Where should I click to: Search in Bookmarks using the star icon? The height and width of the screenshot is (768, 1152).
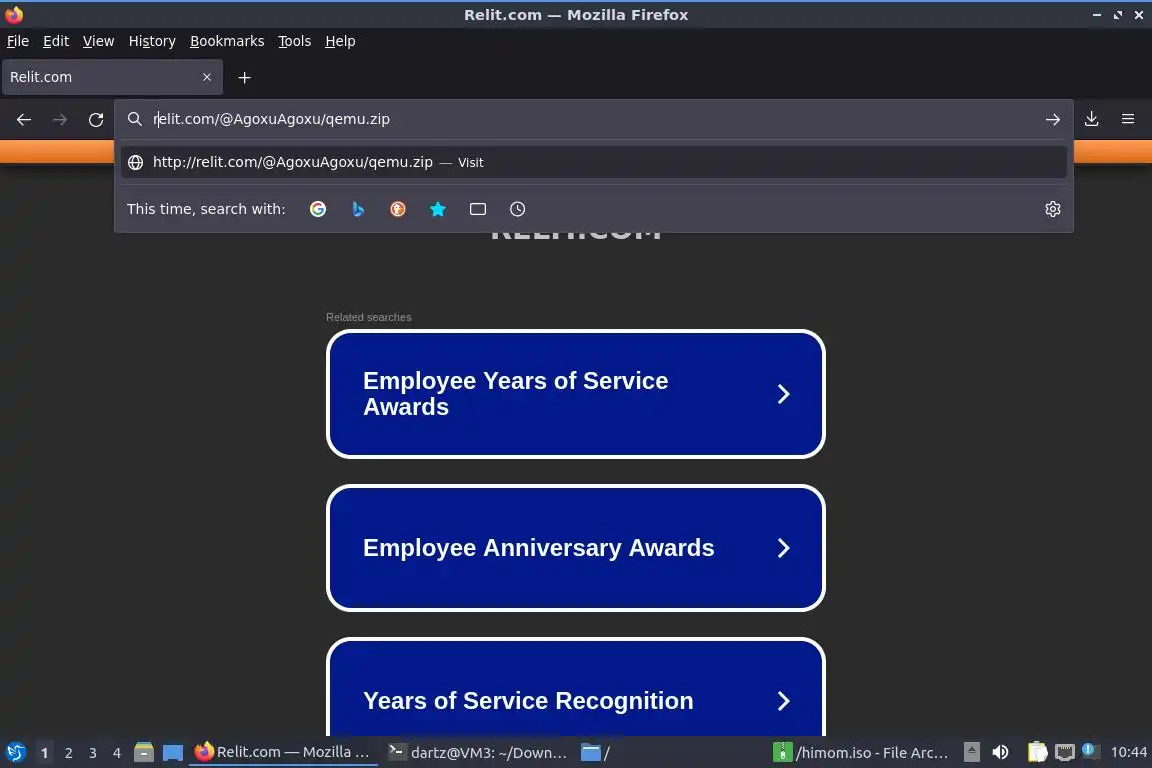point(438,209)
